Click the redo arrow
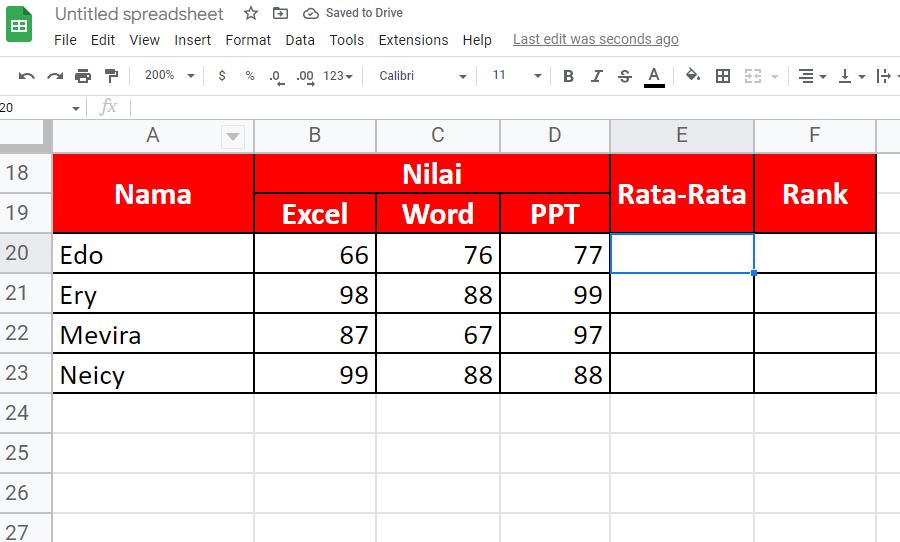900x542 pixels. point(55,76)
